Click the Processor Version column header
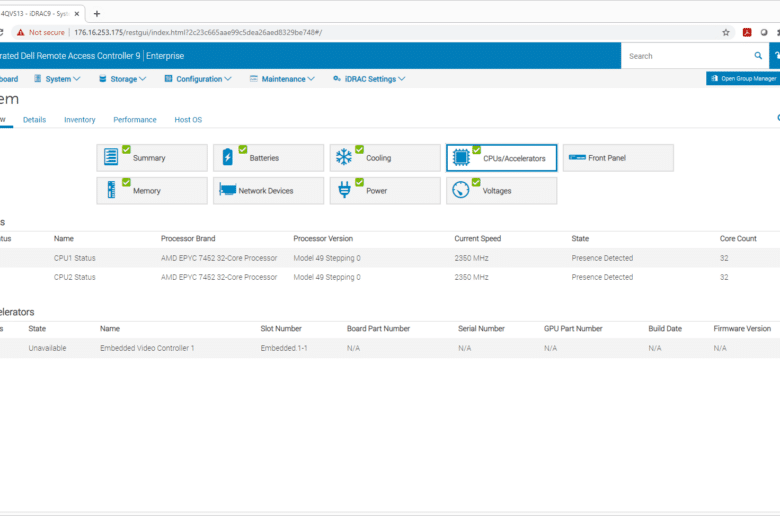The image size is (780, 516). click(x=323, y=238)
